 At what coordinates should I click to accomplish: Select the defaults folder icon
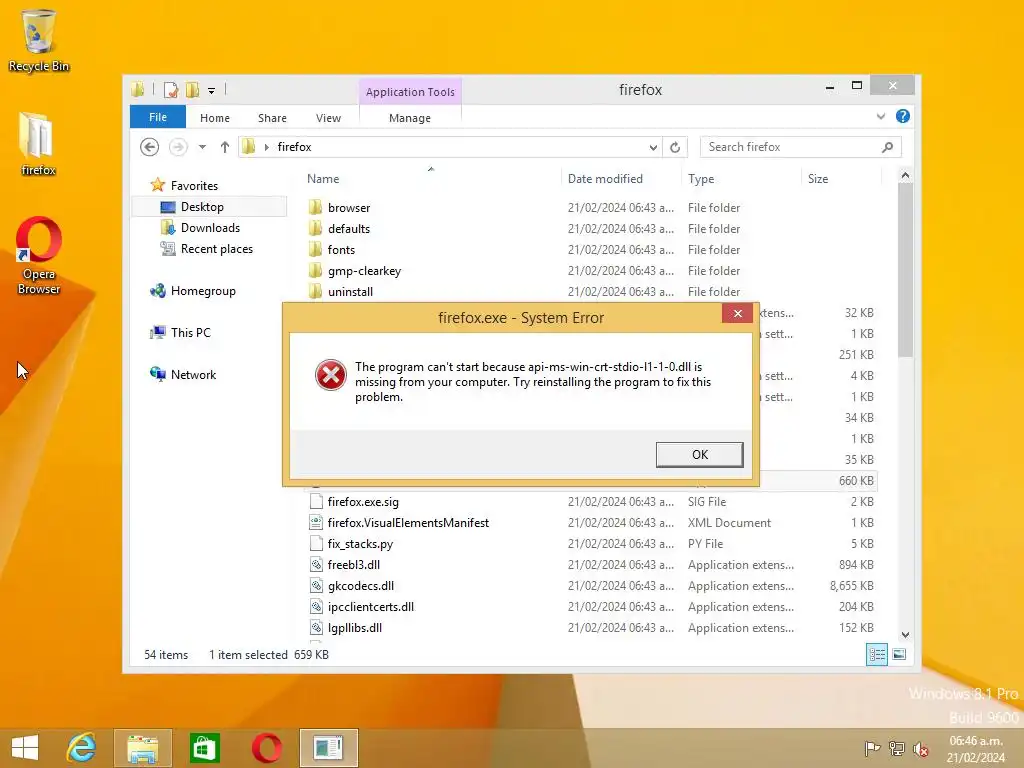click(x=315, y=228)
